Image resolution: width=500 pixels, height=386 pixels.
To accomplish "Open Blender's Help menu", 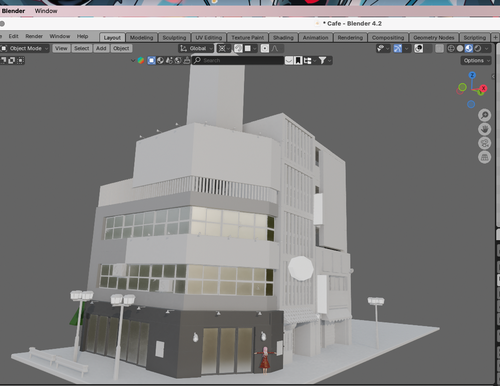I will [82, 36].
